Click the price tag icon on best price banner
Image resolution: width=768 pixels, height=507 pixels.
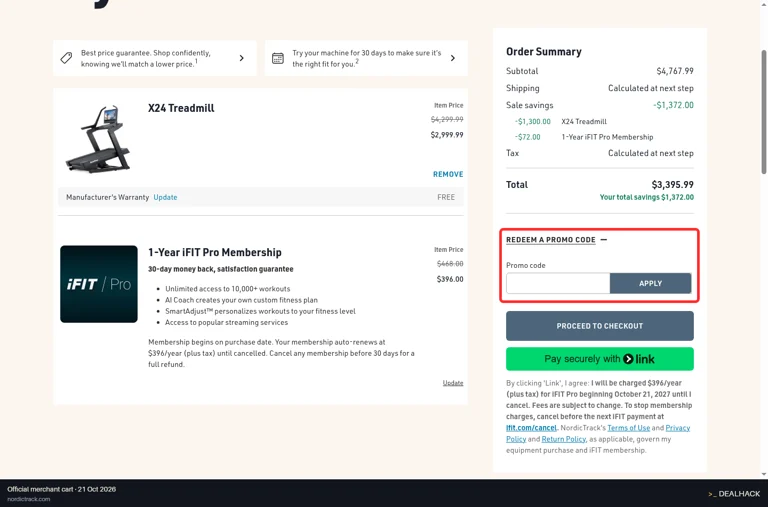pos(66,58)
